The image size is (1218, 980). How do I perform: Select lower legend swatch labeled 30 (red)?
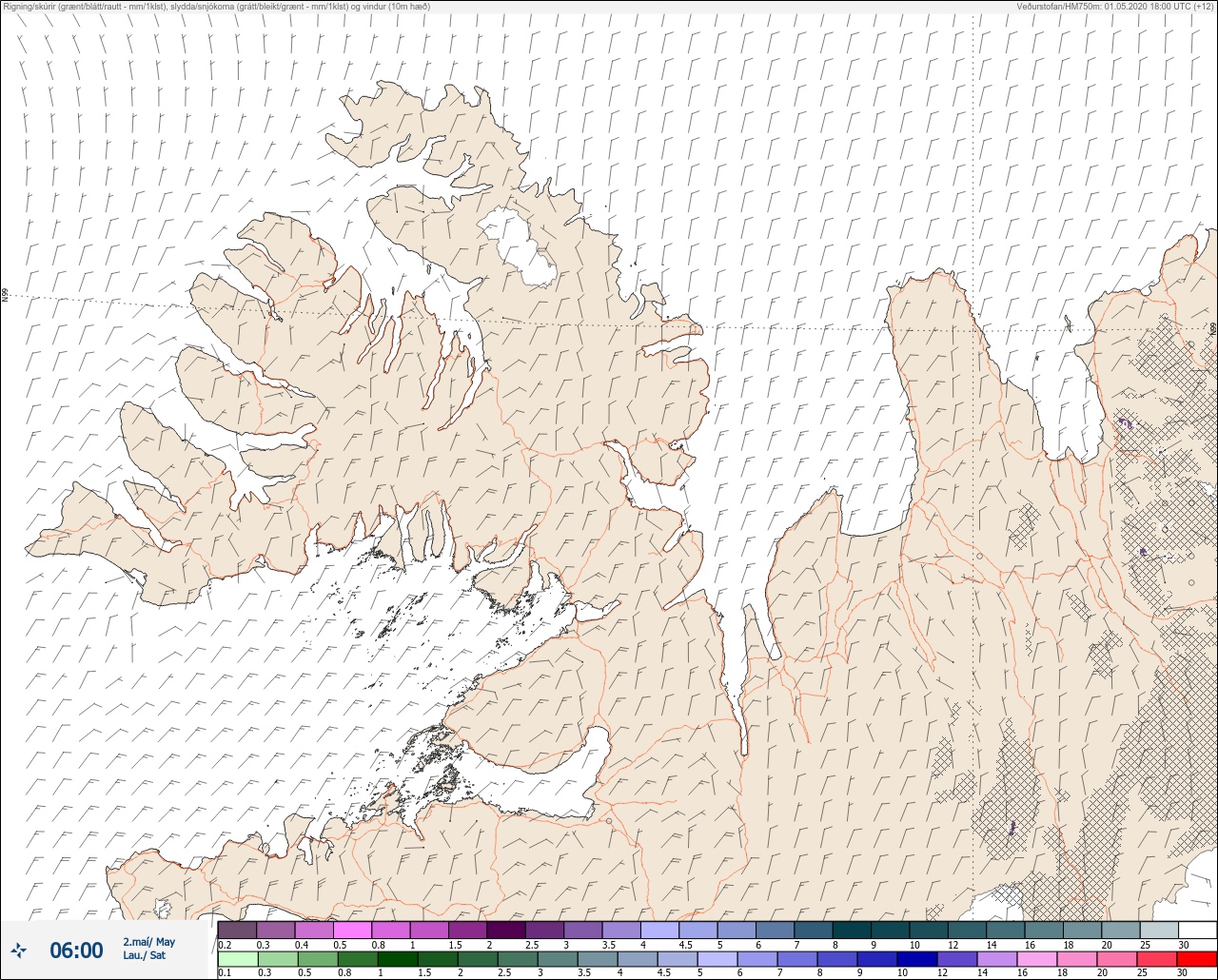(1197, 958)
